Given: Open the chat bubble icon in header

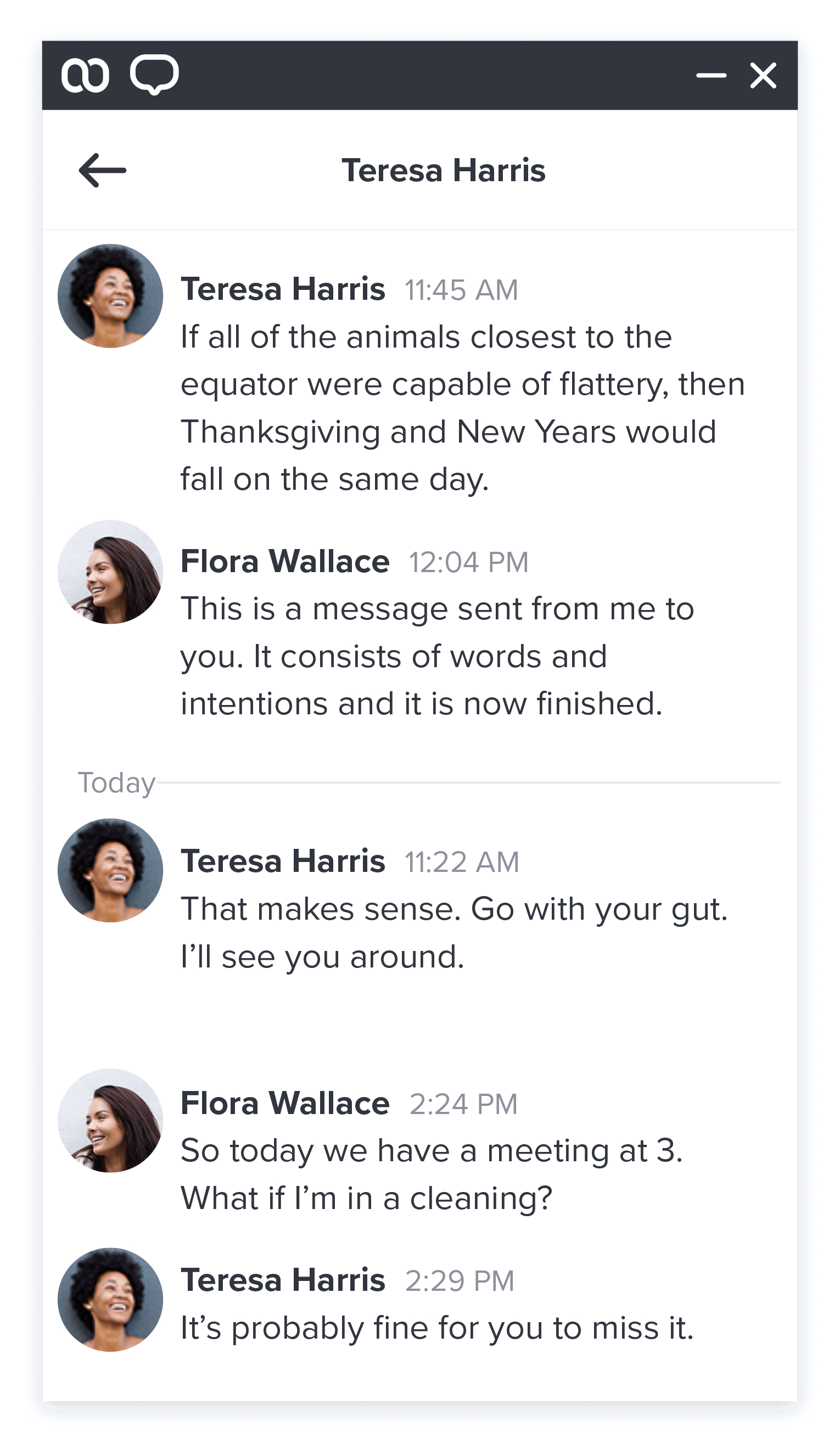Looking at the screenshot, I should tap(154, 75).
